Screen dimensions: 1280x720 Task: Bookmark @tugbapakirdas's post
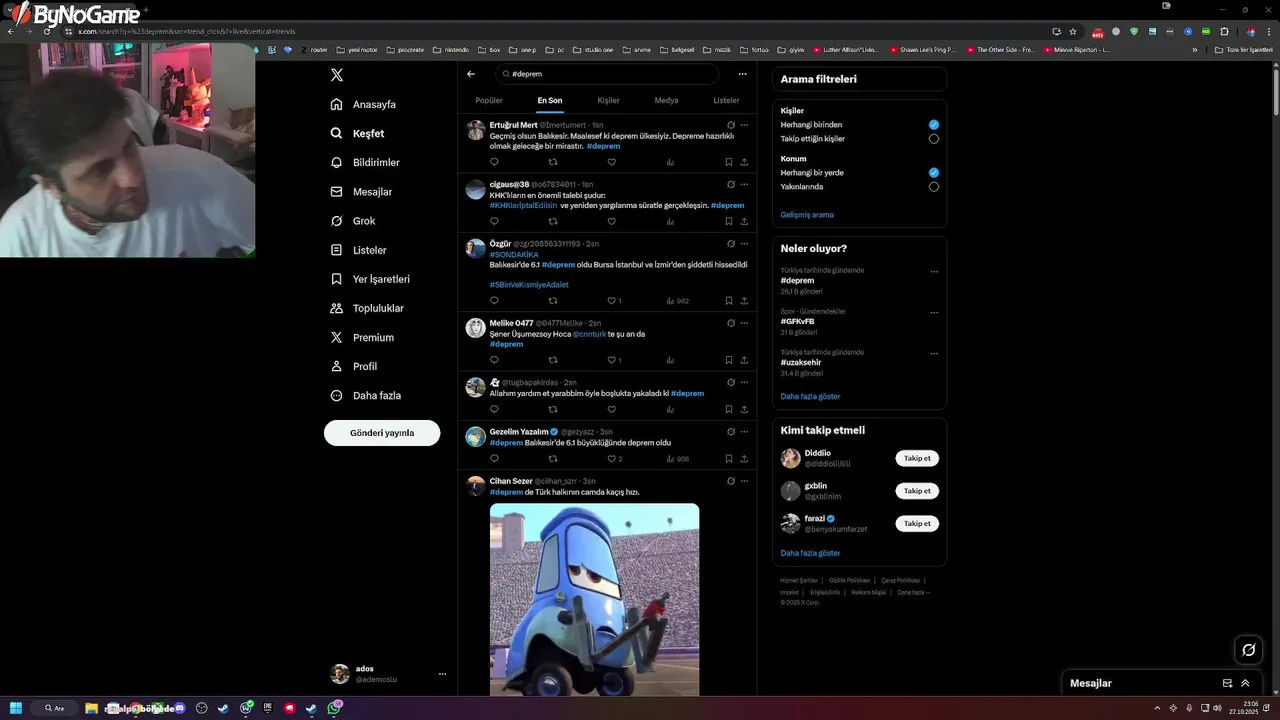click(728, 409)
